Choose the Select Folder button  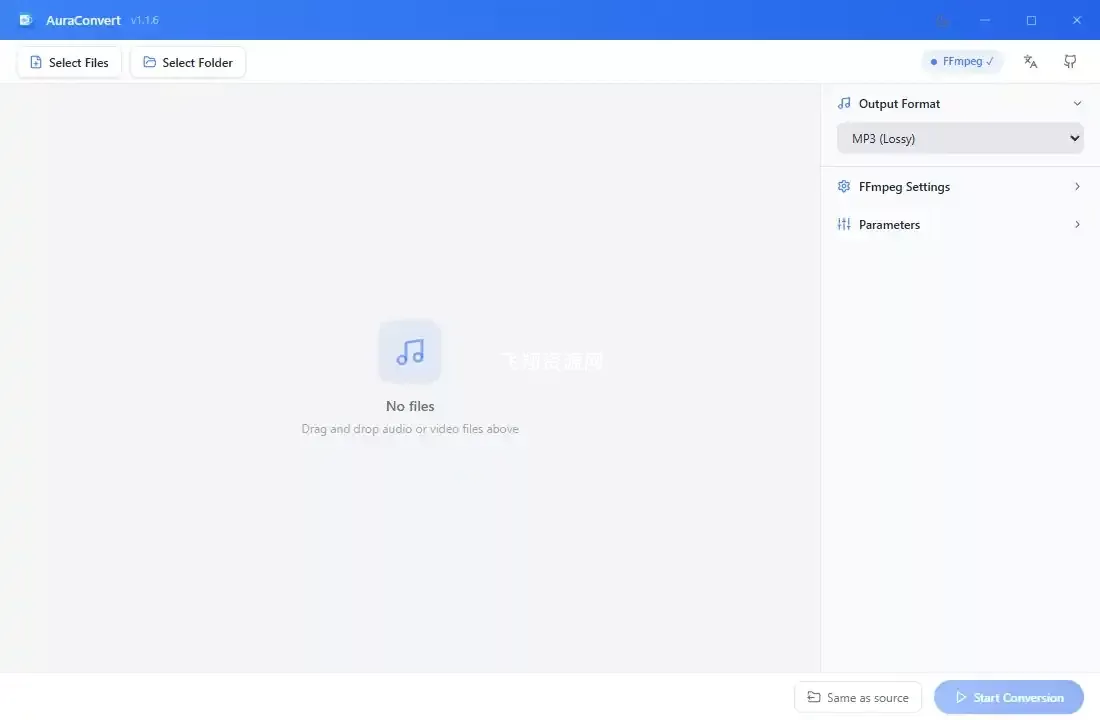(188, 62)
